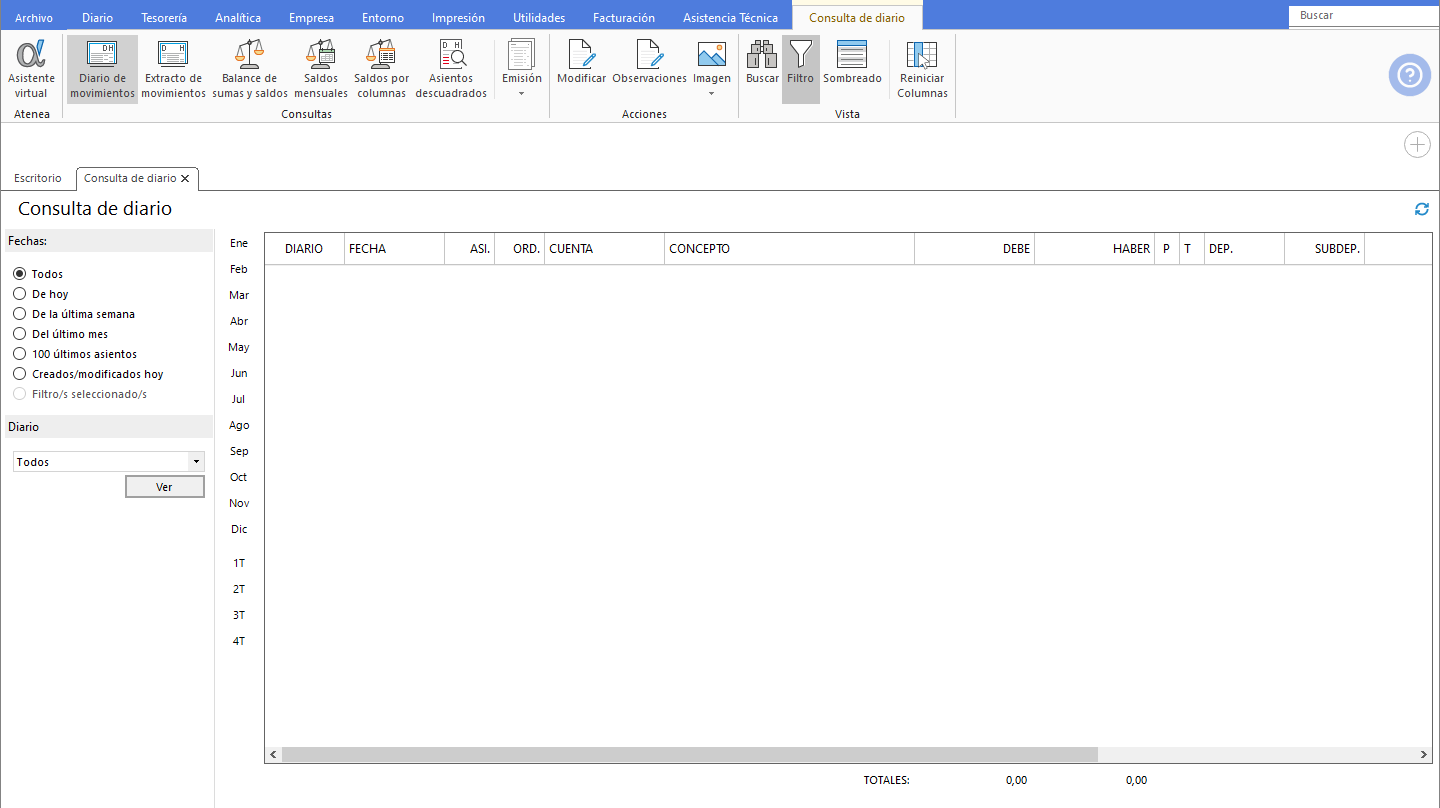The image size is (1440, 808).
Task: Select Diario de movimientos view
Action: [x=102, y=69]
